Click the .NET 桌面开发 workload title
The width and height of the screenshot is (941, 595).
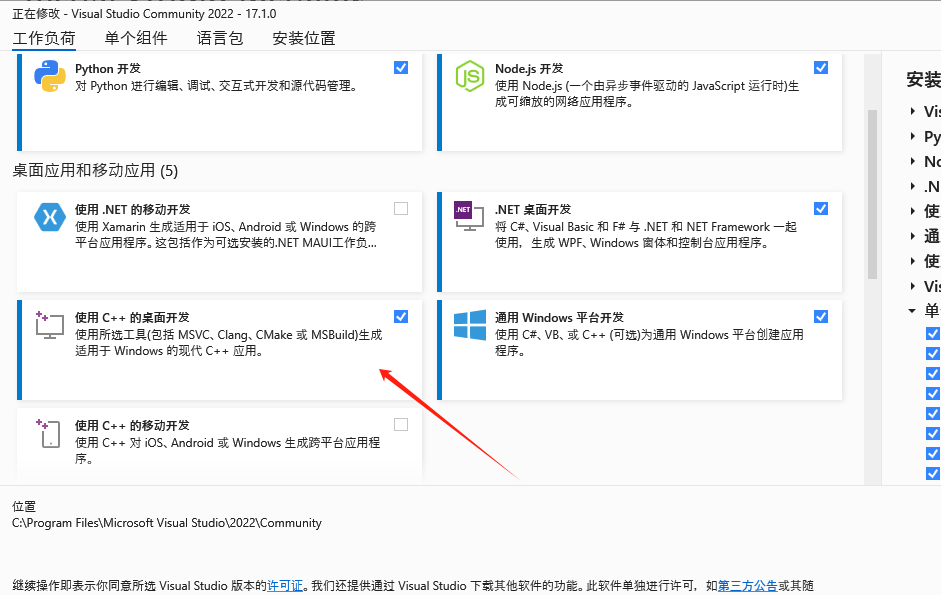click(533, 210)
